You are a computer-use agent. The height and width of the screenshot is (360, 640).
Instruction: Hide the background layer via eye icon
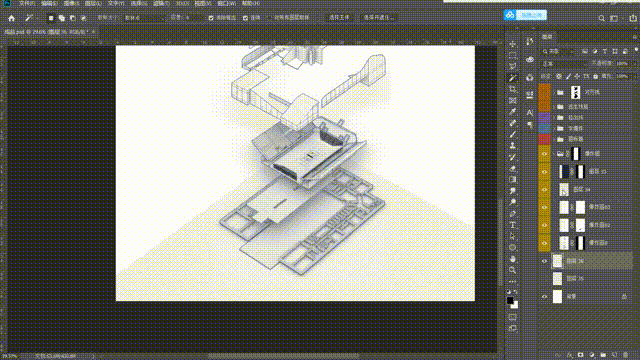click(x=544, y=297)
